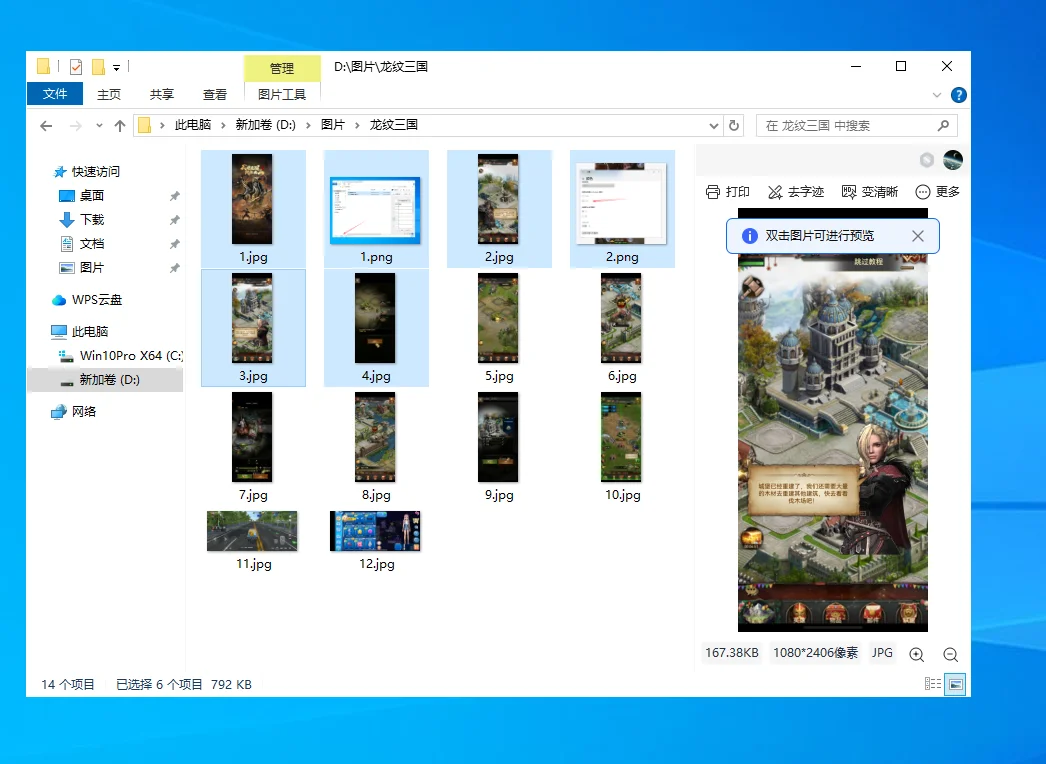The height and width of the screenshot is (764, 1046).
Task: Open the 主页 ribbon tab
Action: coord(109,94)
